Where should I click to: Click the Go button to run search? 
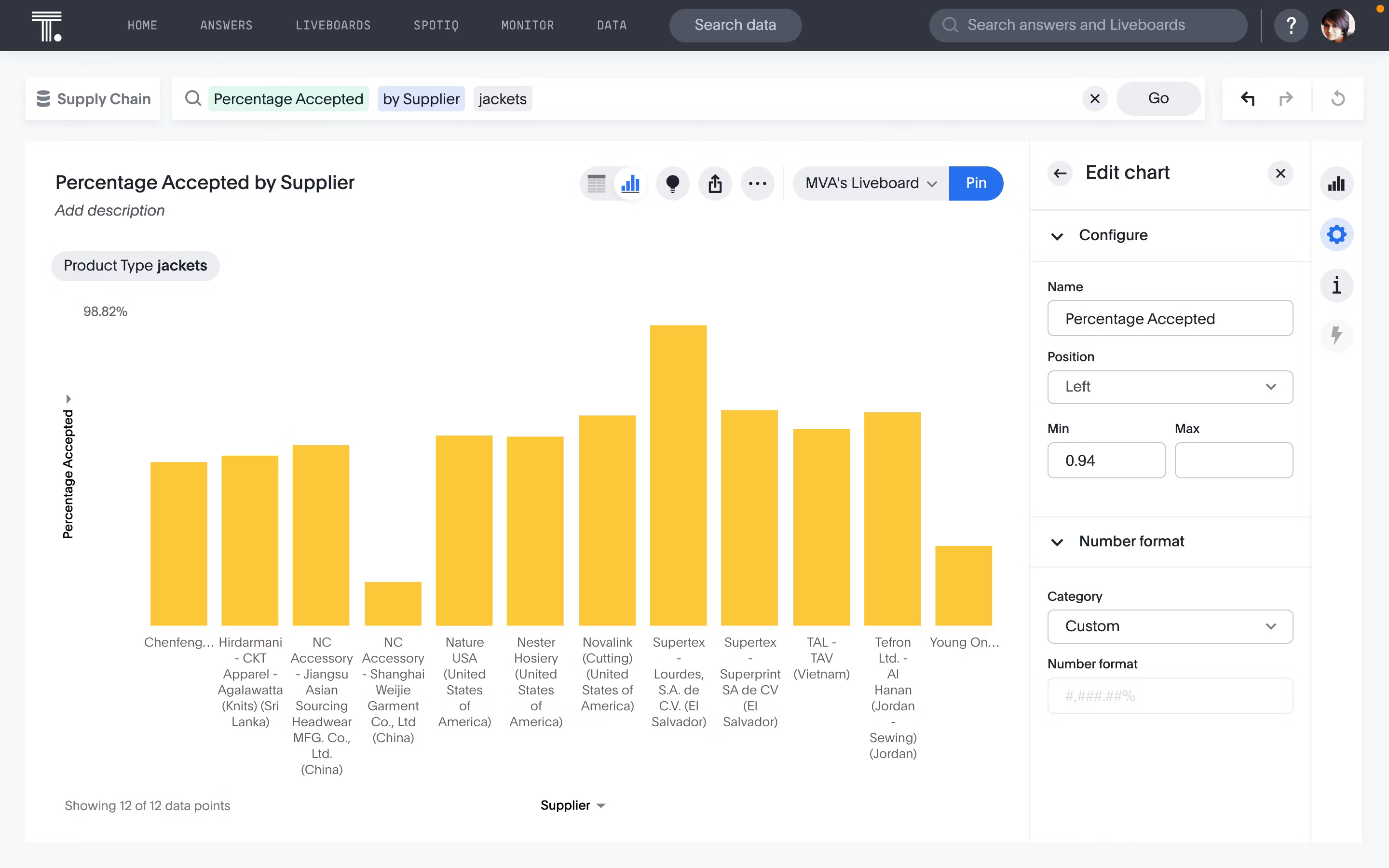coord(1159,98)
